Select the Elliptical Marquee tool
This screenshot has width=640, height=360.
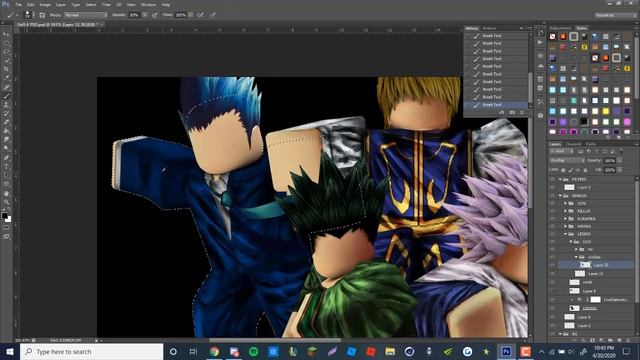[x=6, y=43]
